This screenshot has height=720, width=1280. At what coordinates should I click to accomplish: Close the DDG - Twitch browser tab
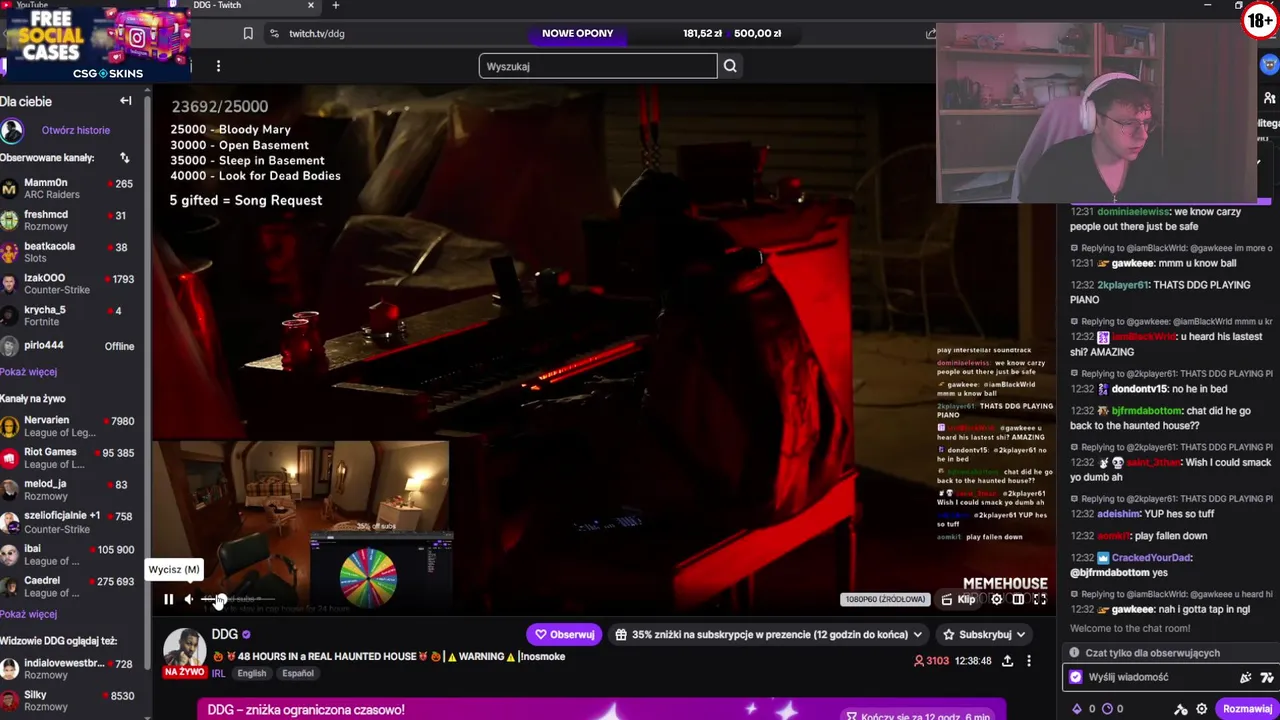point(310,5)
